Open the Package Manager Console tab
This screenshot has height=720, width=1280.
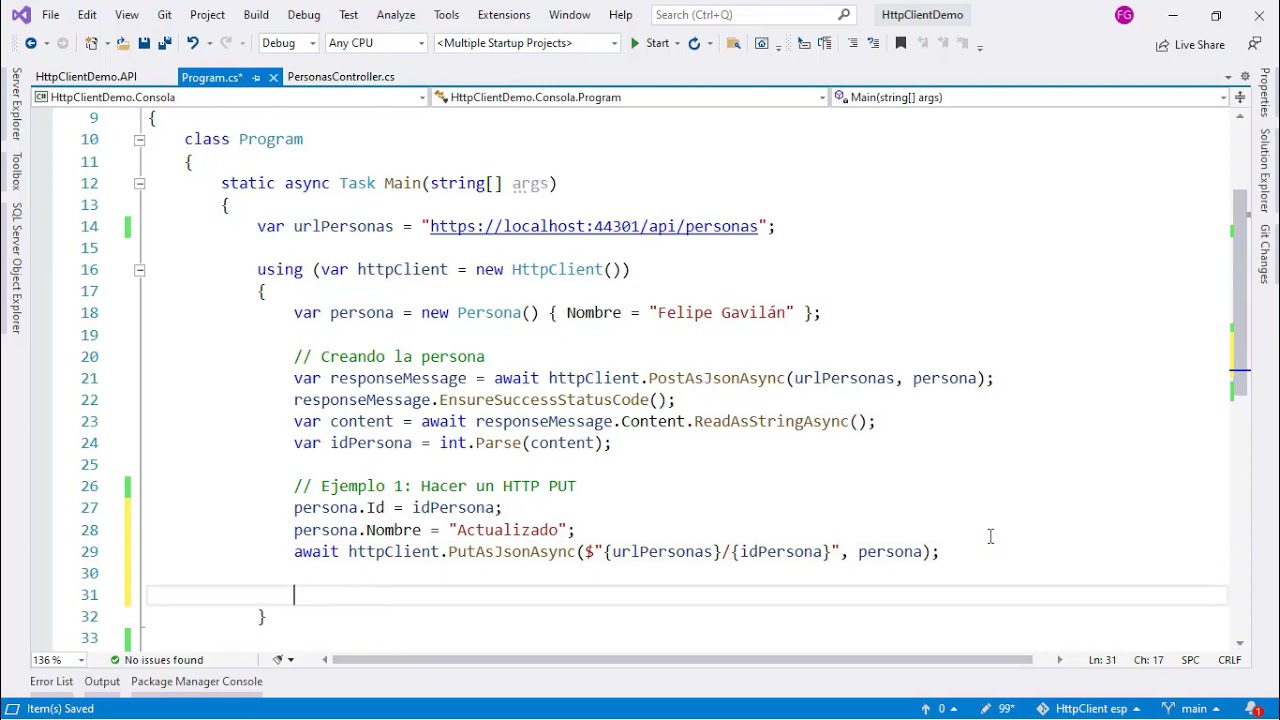[197, 682]
